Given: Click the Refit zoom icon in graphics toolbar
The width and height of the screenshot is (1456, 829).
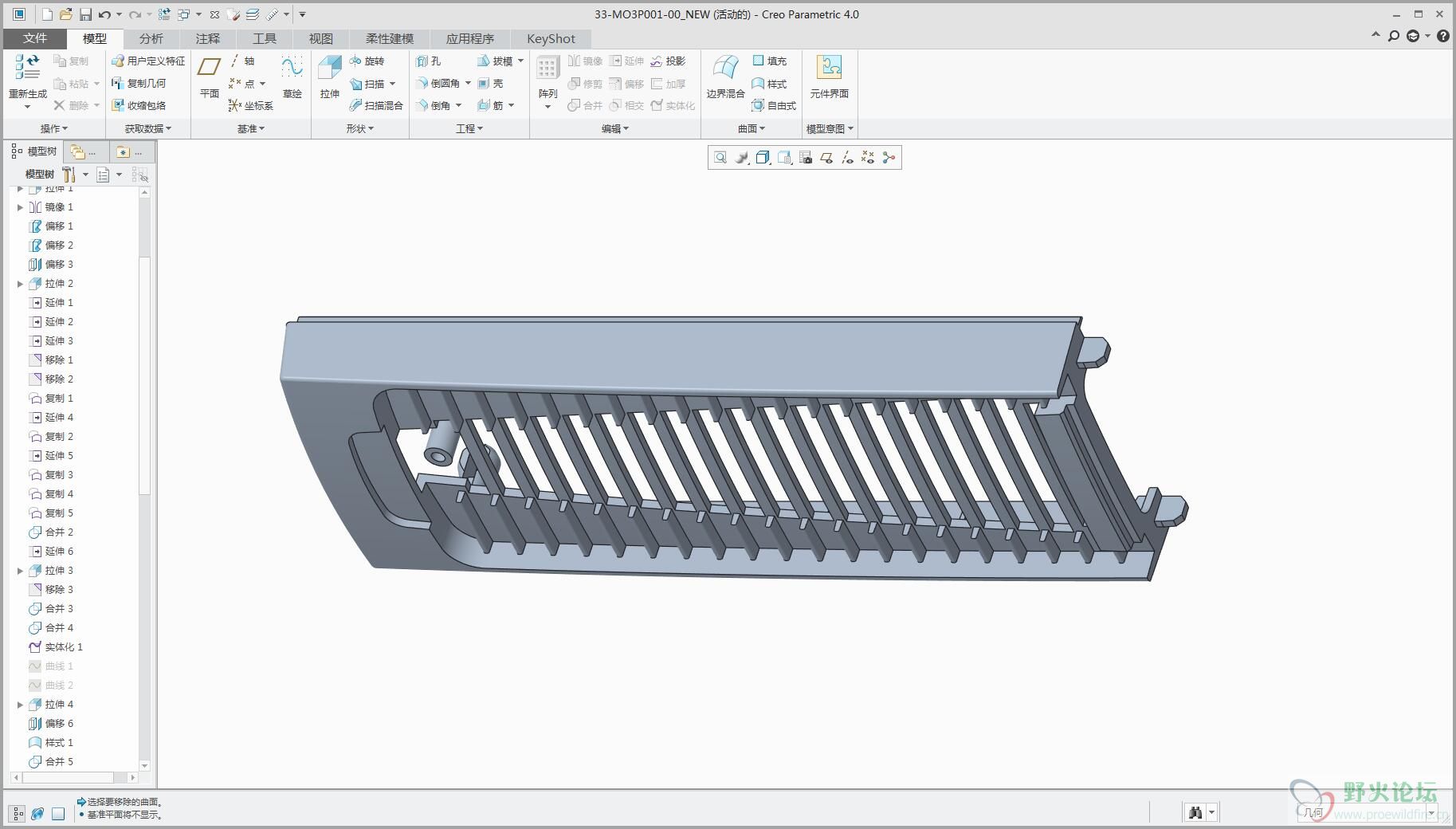Looking at the screenshot, I should [720, 158].
